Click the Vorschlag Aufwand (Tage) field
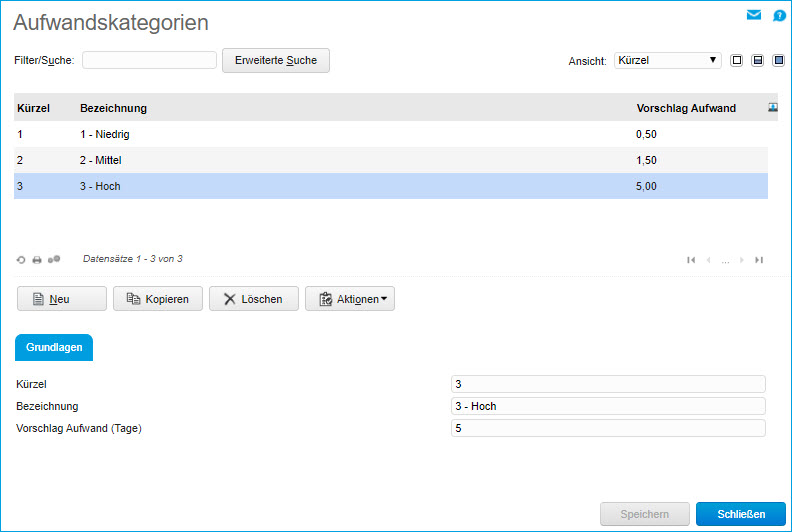The image size is (792, 532). (608, 428)
